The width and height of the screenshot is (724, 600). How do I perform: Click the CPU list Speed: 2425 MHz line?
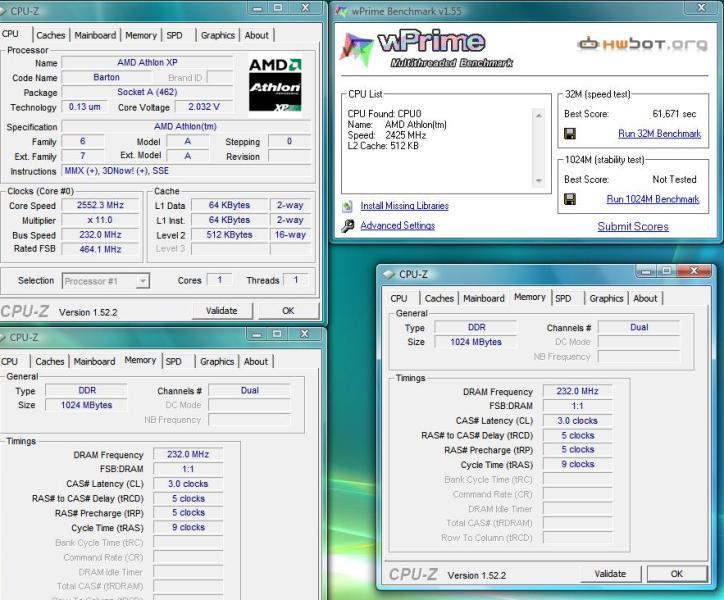tap(387, 135)
